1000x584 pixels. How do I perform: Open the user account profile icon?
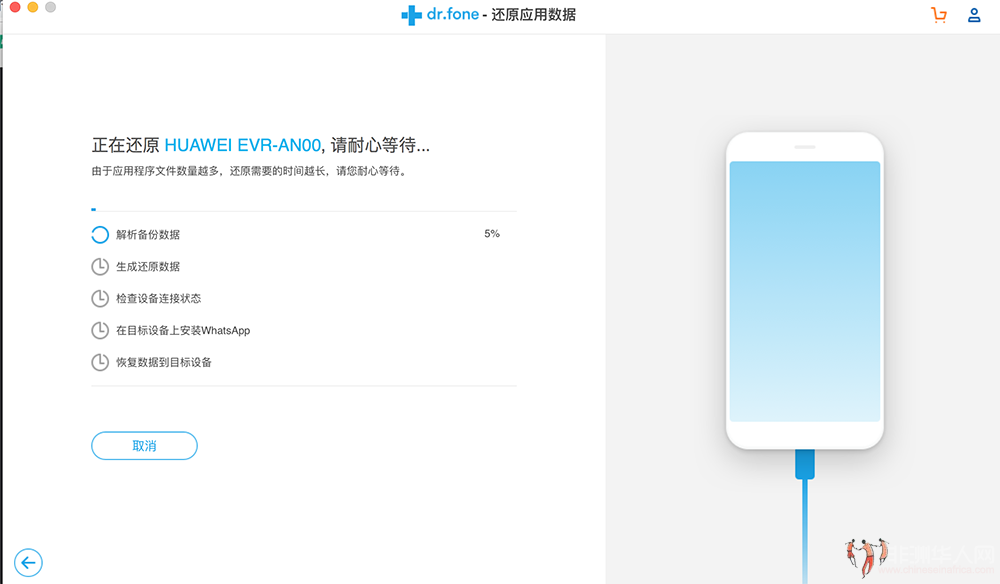click(x=974, y=15)
